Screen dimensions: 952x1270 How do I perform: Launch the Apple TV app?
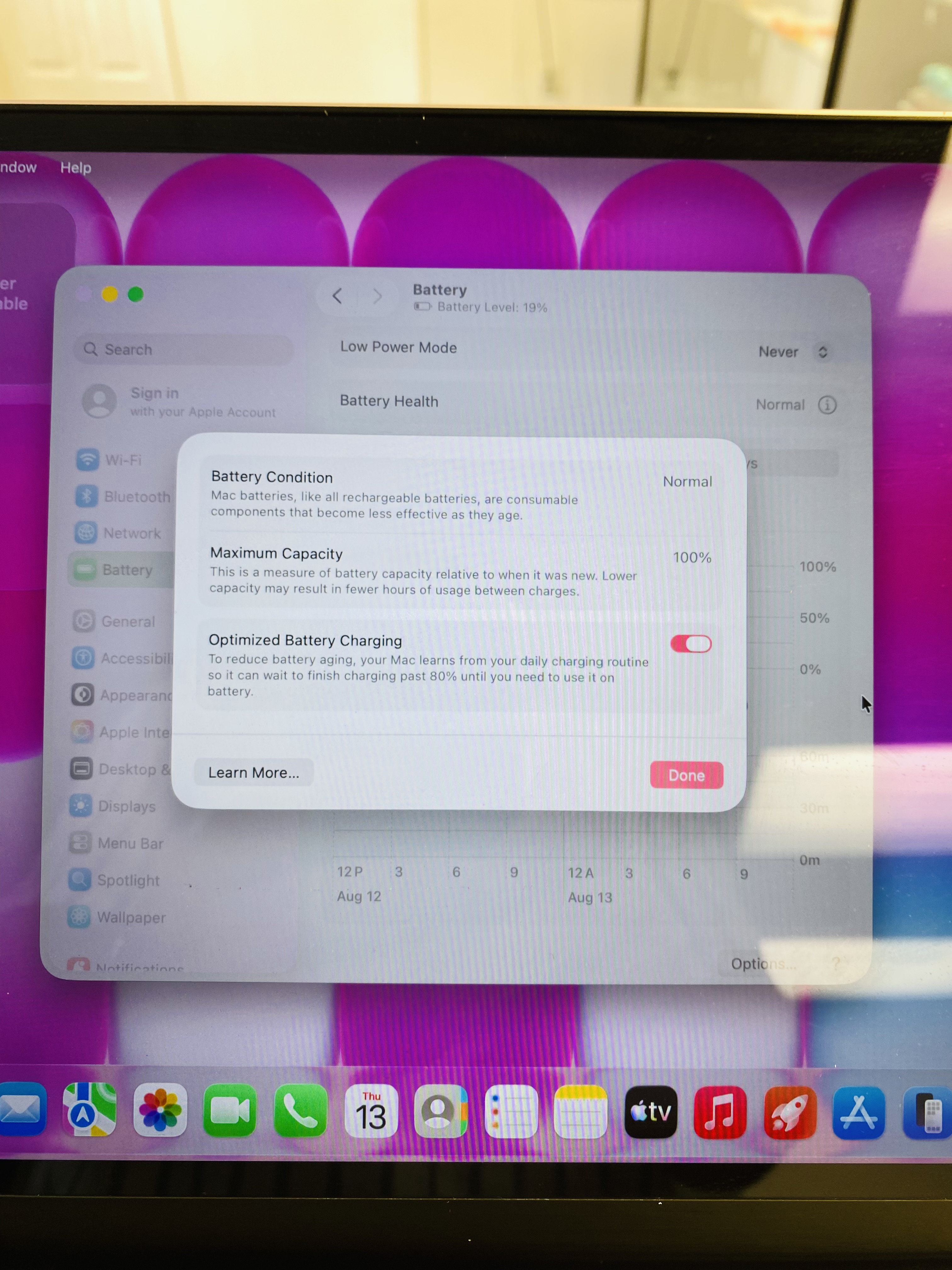click(x=651, y=1112)
